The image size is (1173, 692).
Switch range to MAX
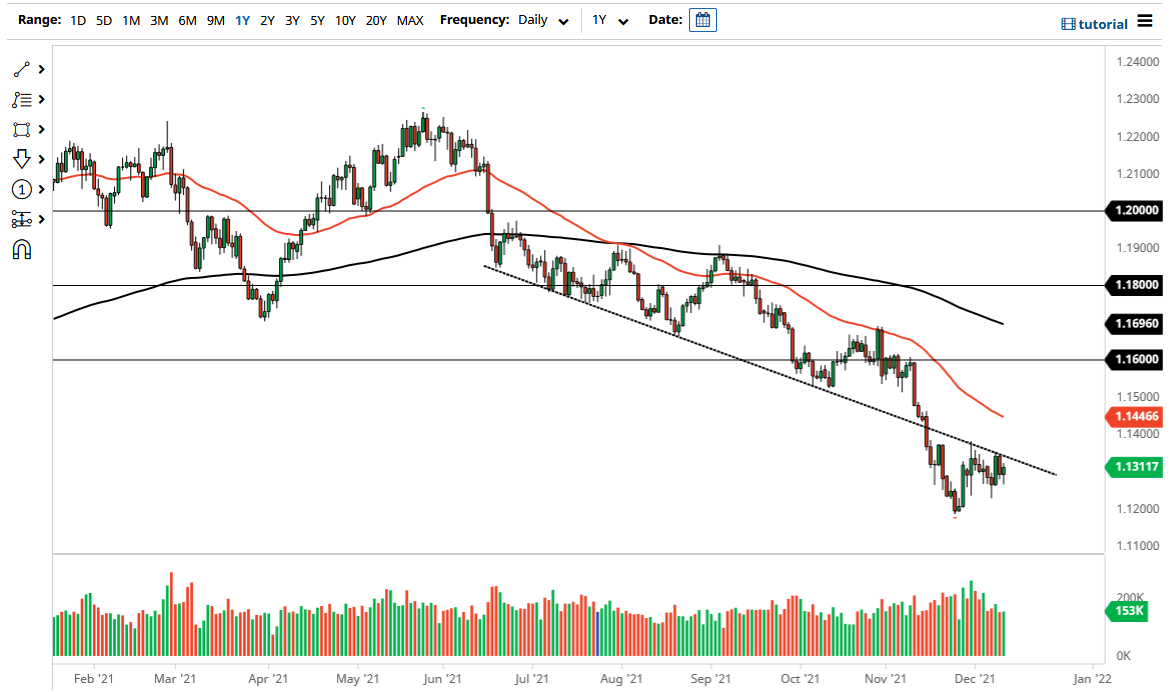point(410,20)
